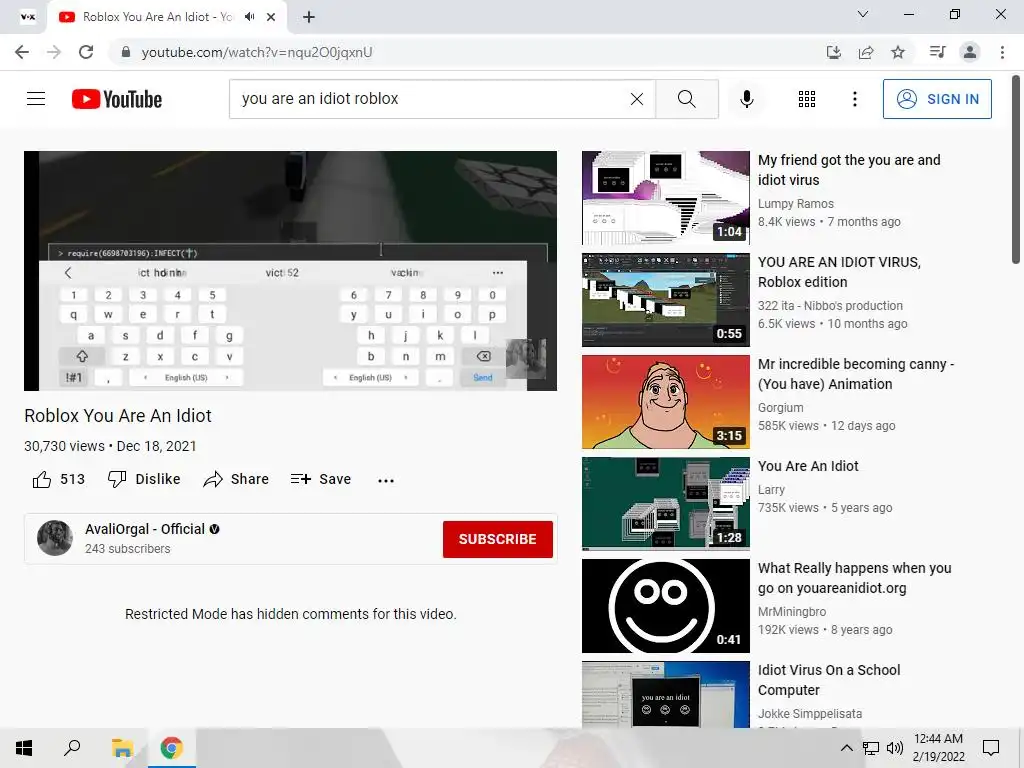Install app via address bar icon
The width and height of the screenshot is (1024, 768).
pos(833,52)
